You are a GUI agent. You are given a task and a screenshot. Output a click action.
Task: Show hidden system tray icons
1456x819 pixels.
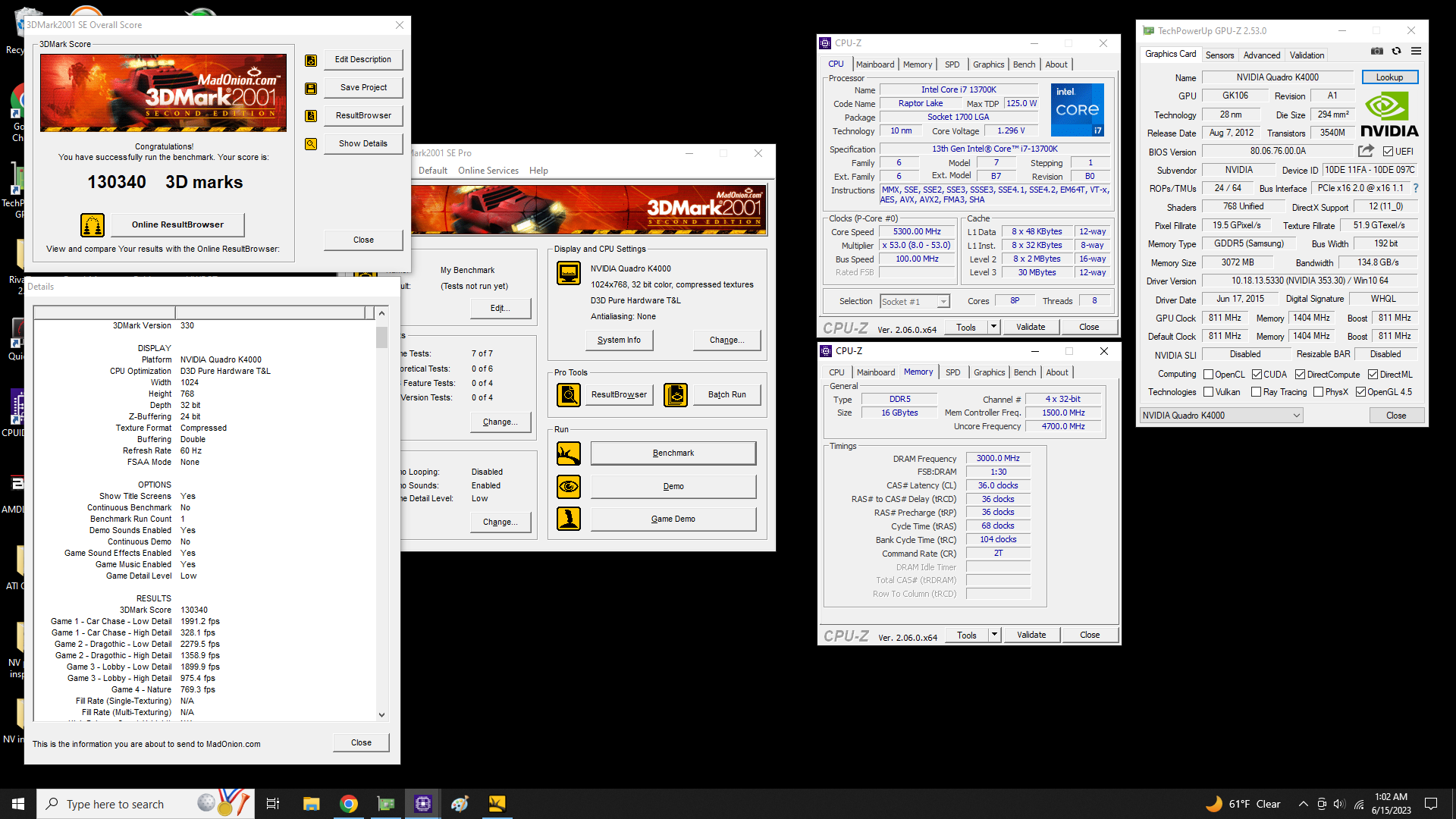pos(1303,804)
